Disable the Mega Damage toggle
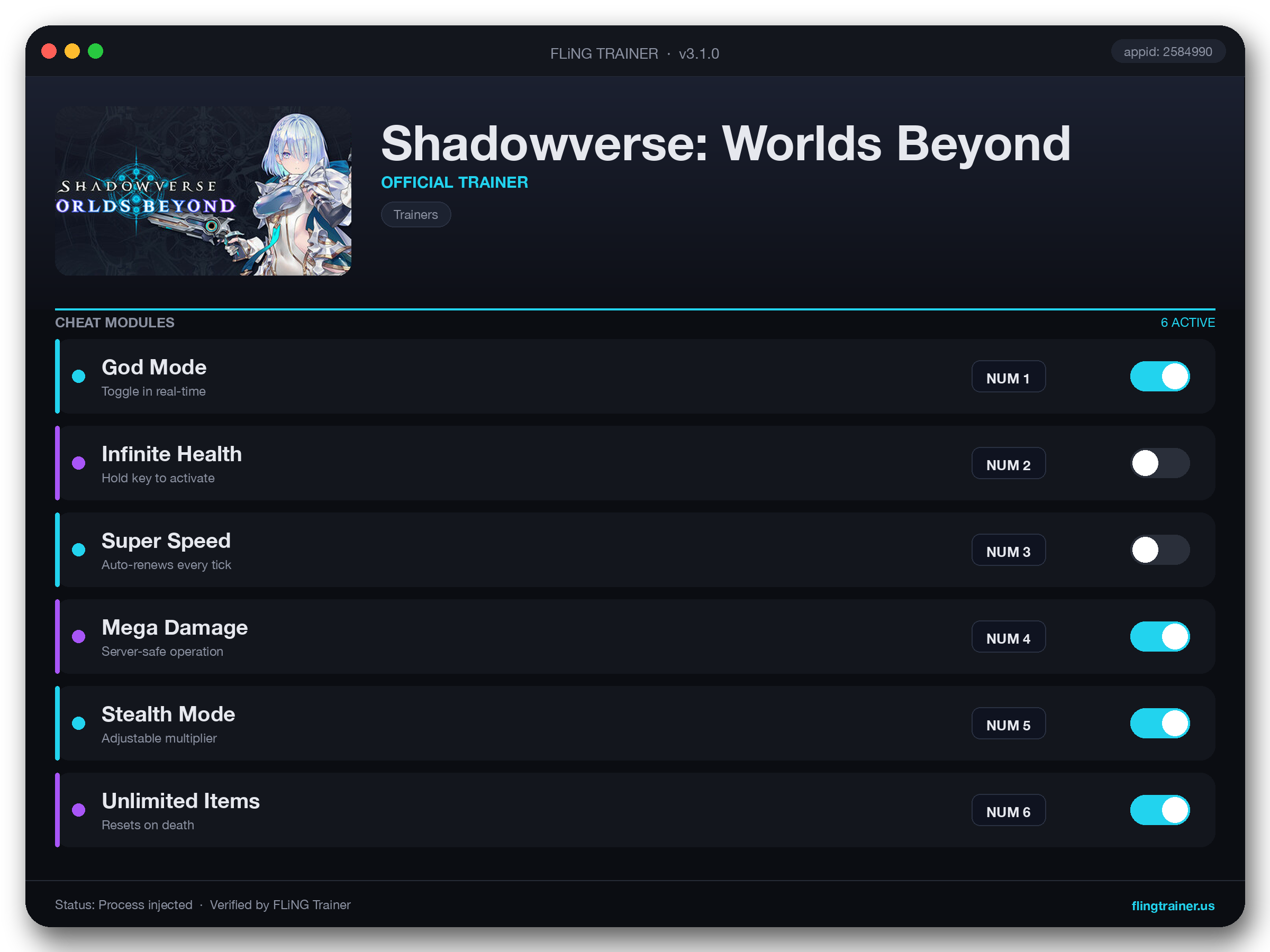1270x952 pixels. click(x=1160, y=636)
